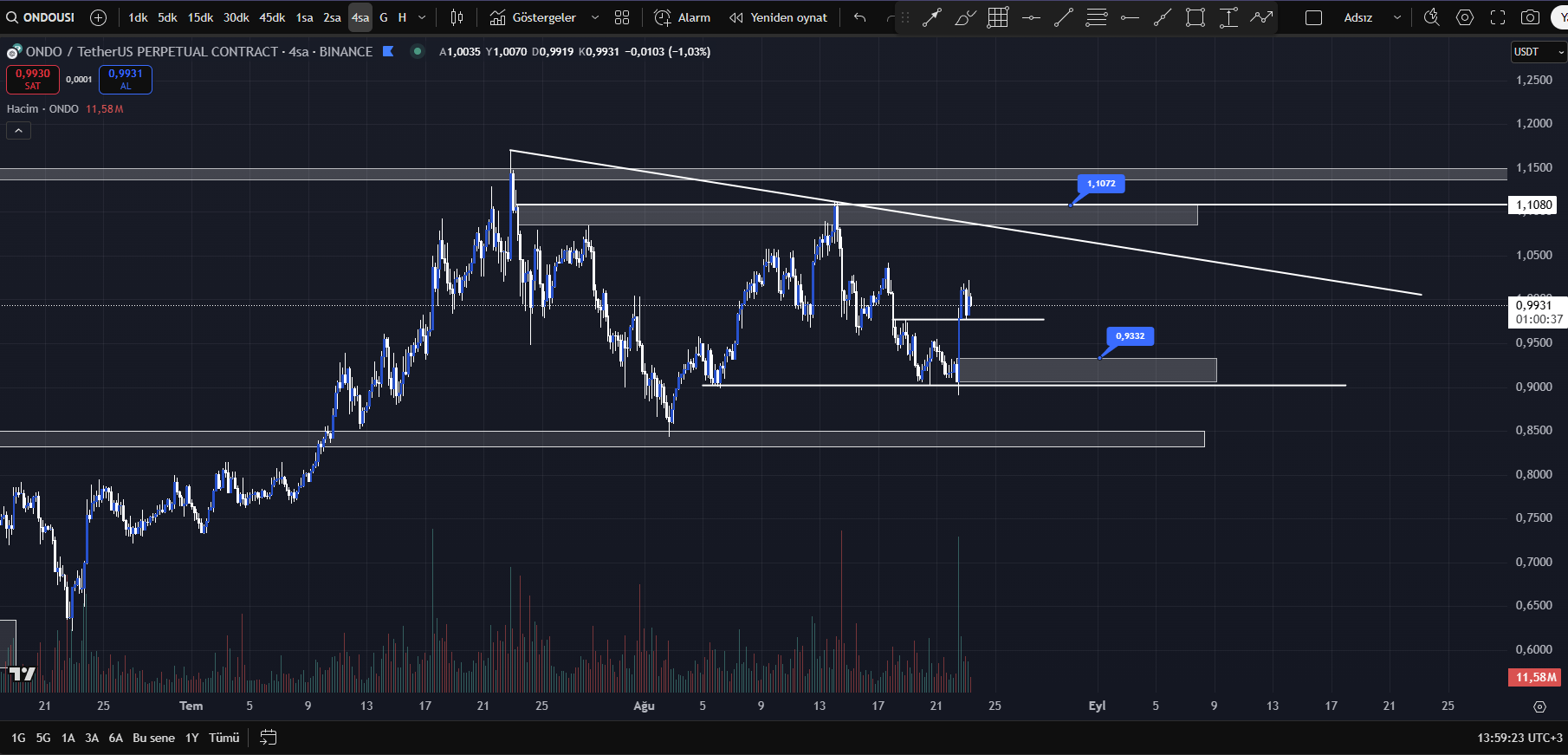The image size is (1568, 755).
Task: Click the Alarm clock icon
Action: tap(663, 17)
